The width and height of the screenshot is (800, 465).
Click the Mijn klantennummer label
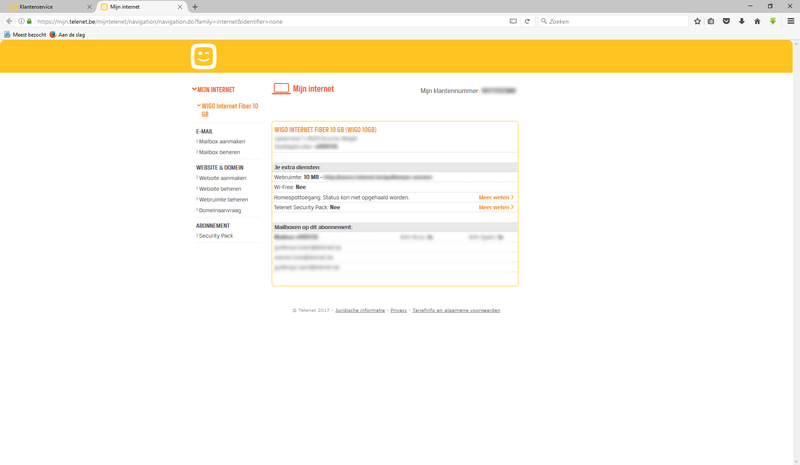tap(450, 91)
